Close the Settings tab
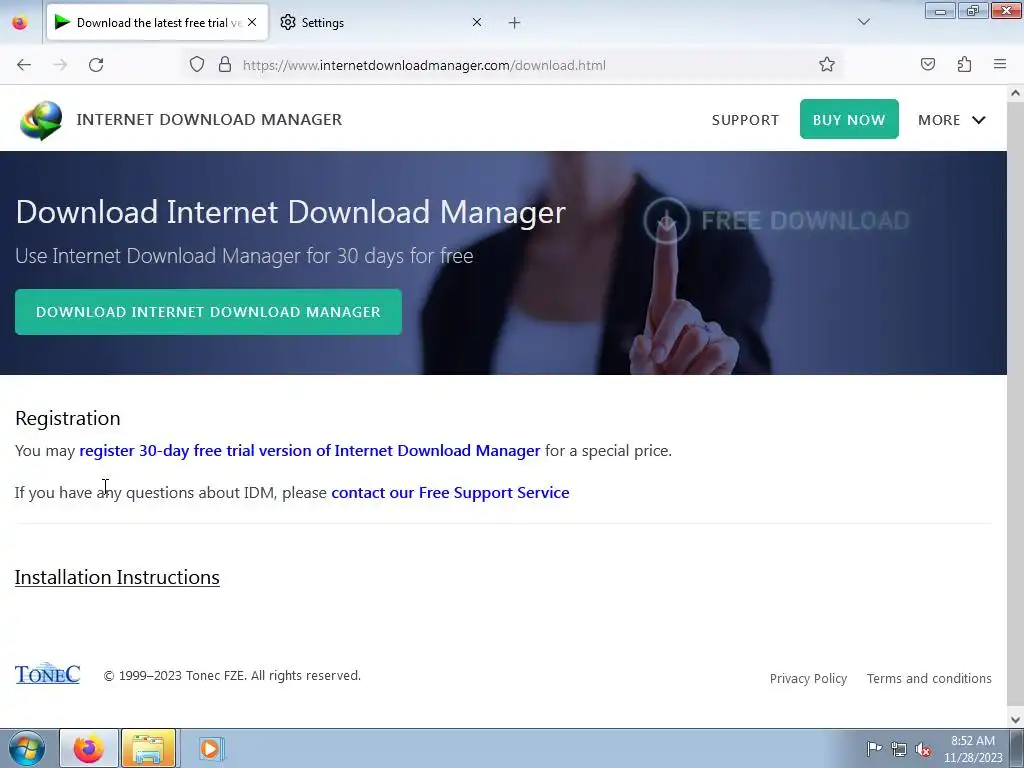The image size is (1024, 768). pos(477,23)
